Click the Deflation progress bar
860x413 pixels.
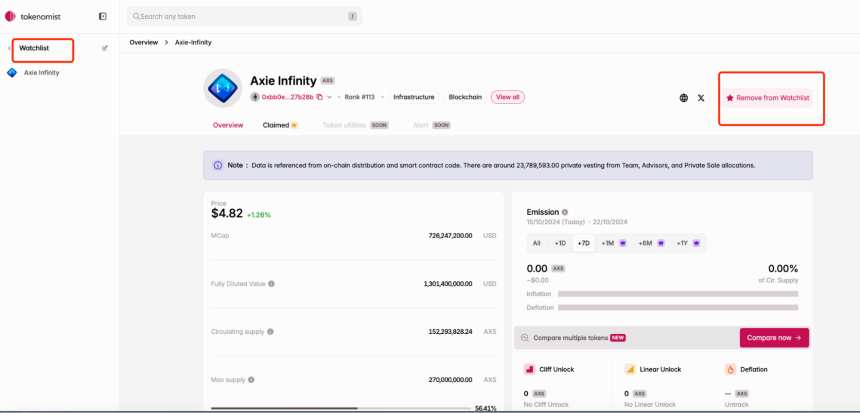678,308
